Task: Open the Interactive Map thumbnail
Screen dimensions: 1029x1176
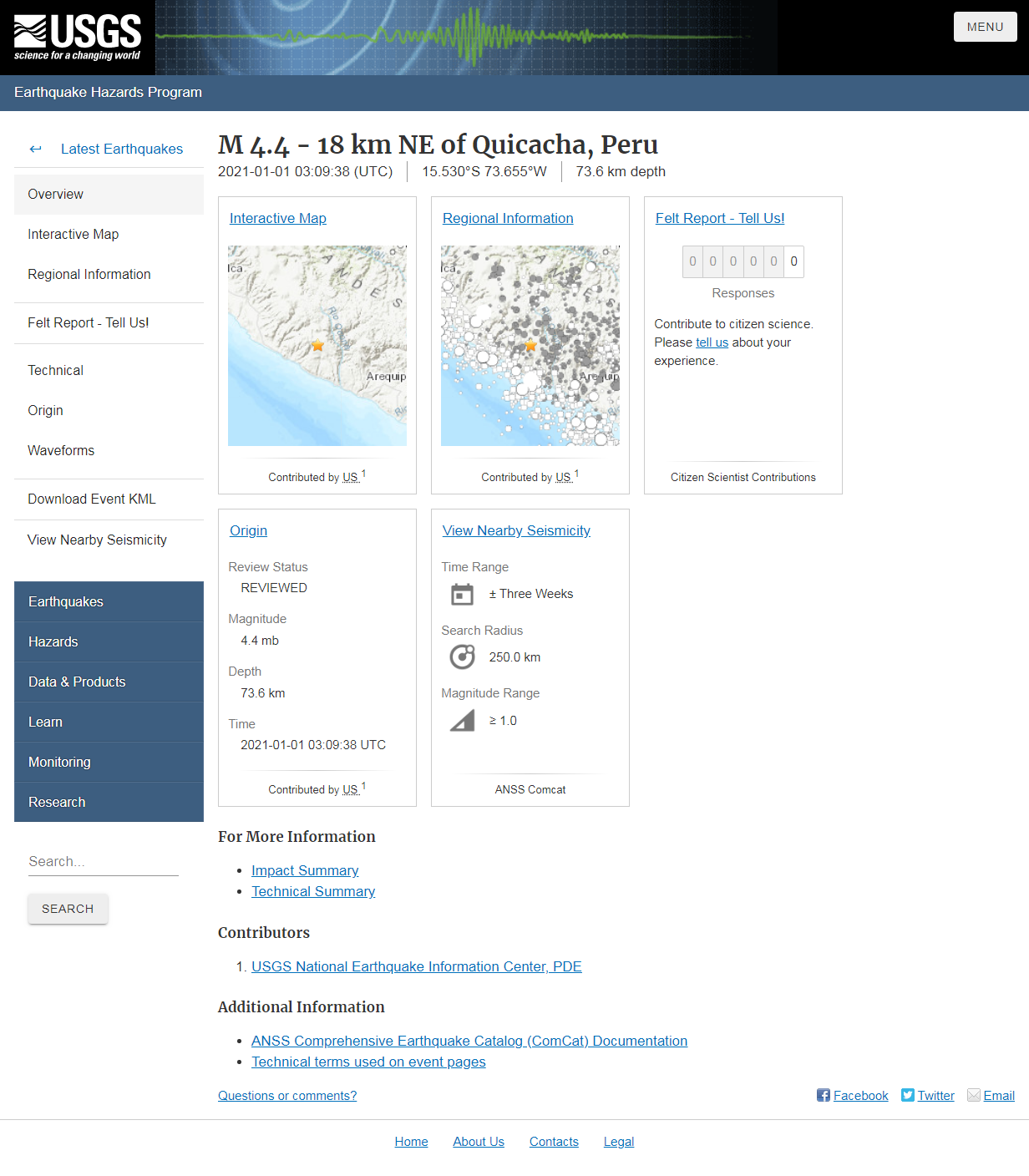Action: [317, 345]
